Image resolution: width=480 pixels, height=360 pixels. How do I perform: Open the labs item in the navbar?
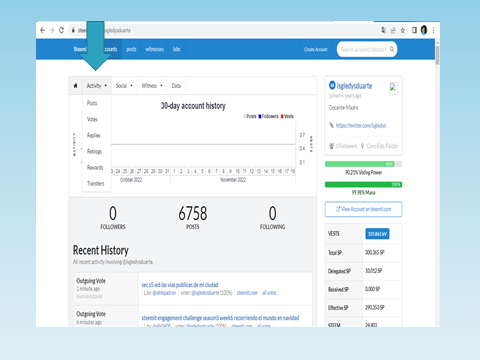tap(177, 49)
